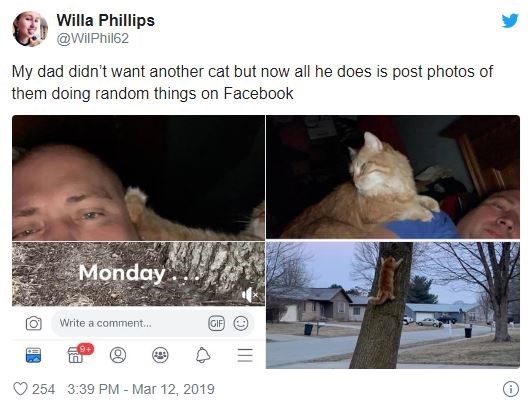Unmute the video with speaker icon
This screenshot has height=406, width=532.
(250, 295)
